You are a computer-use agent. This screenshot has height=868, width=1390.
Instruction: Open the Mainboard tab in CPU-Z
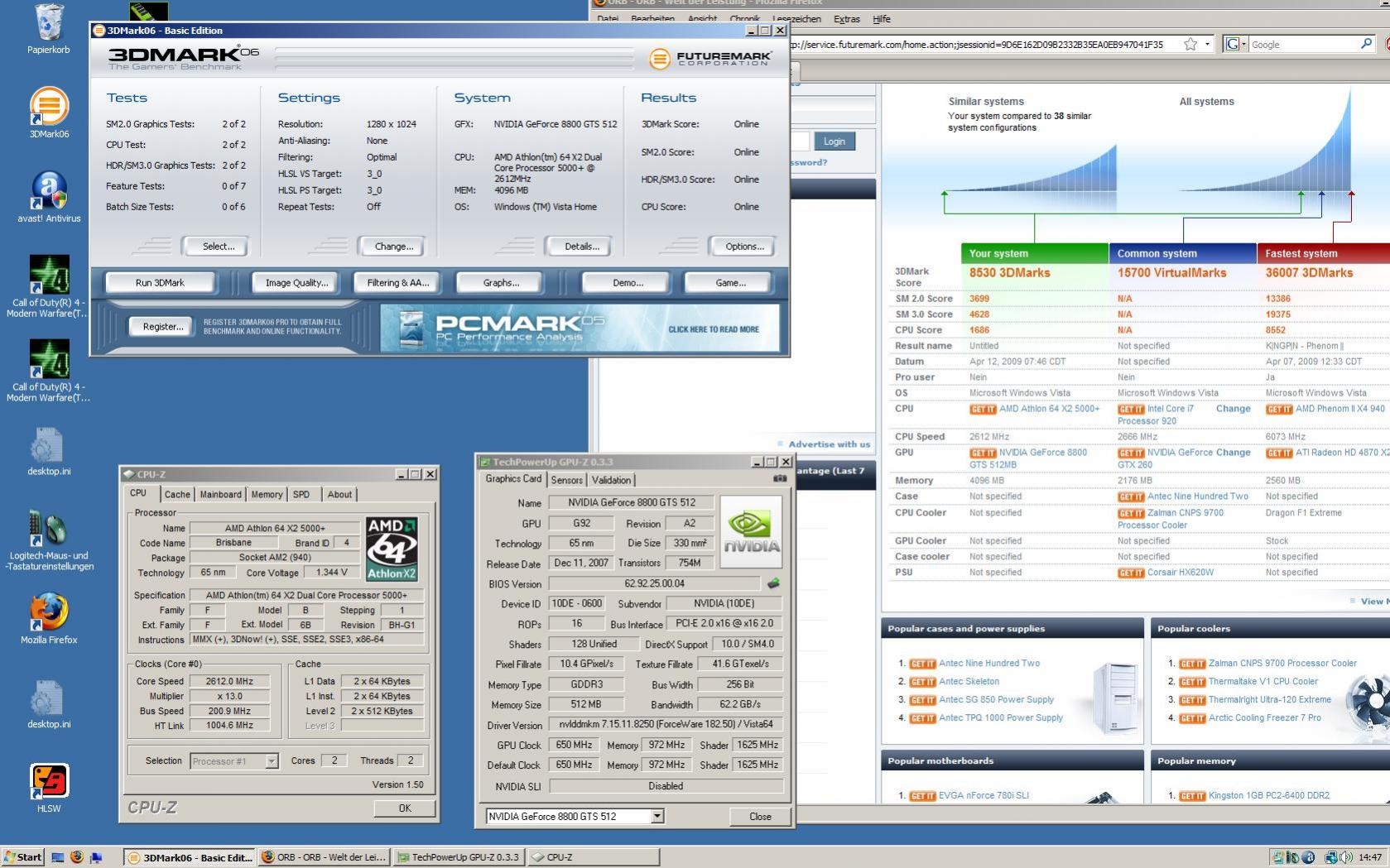(x=221, y=494)
